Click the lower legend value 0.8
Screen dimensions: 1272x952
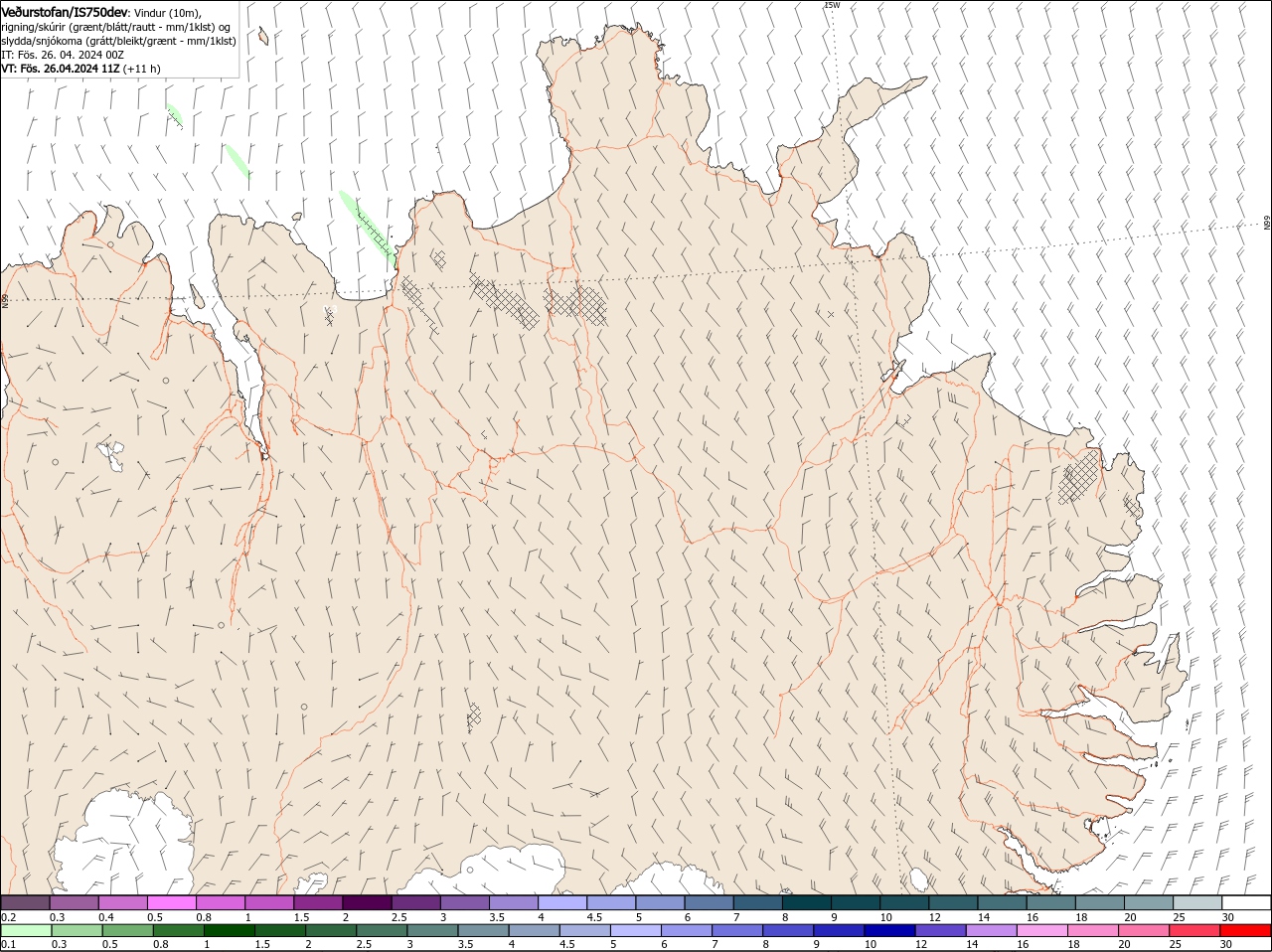pos(160,944)
